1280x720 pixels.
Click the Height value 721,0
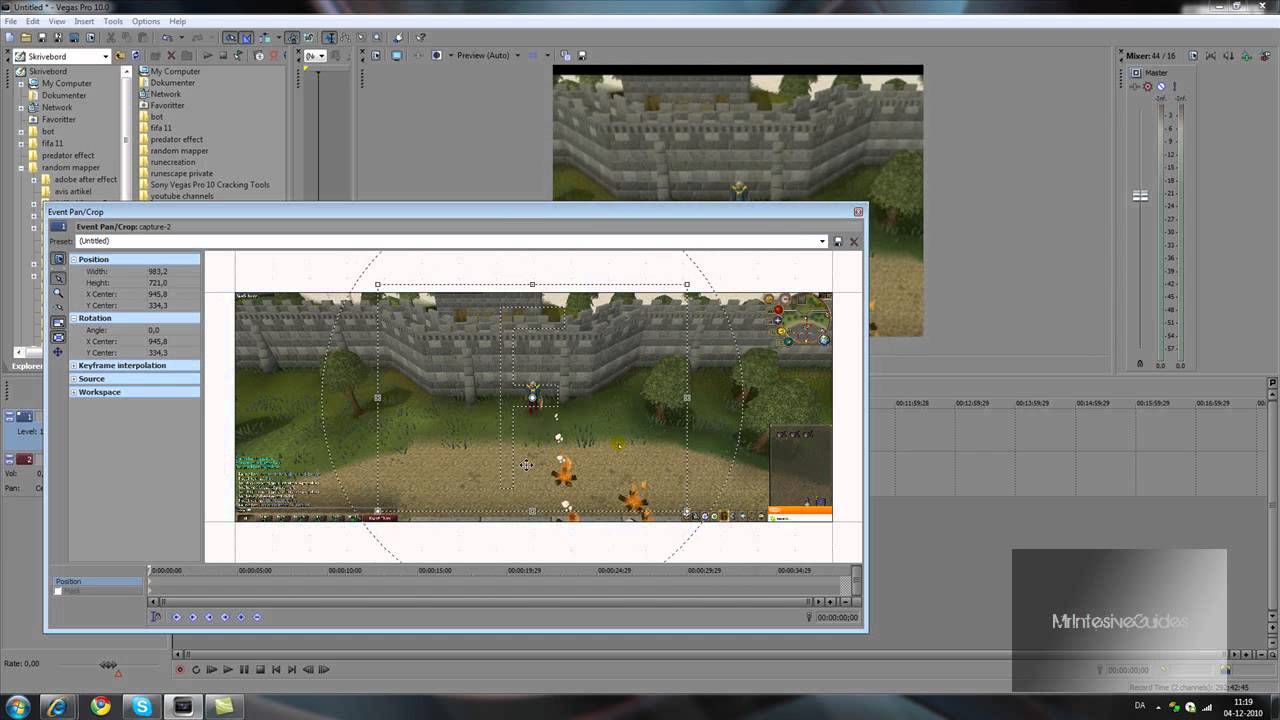[157, 283]
